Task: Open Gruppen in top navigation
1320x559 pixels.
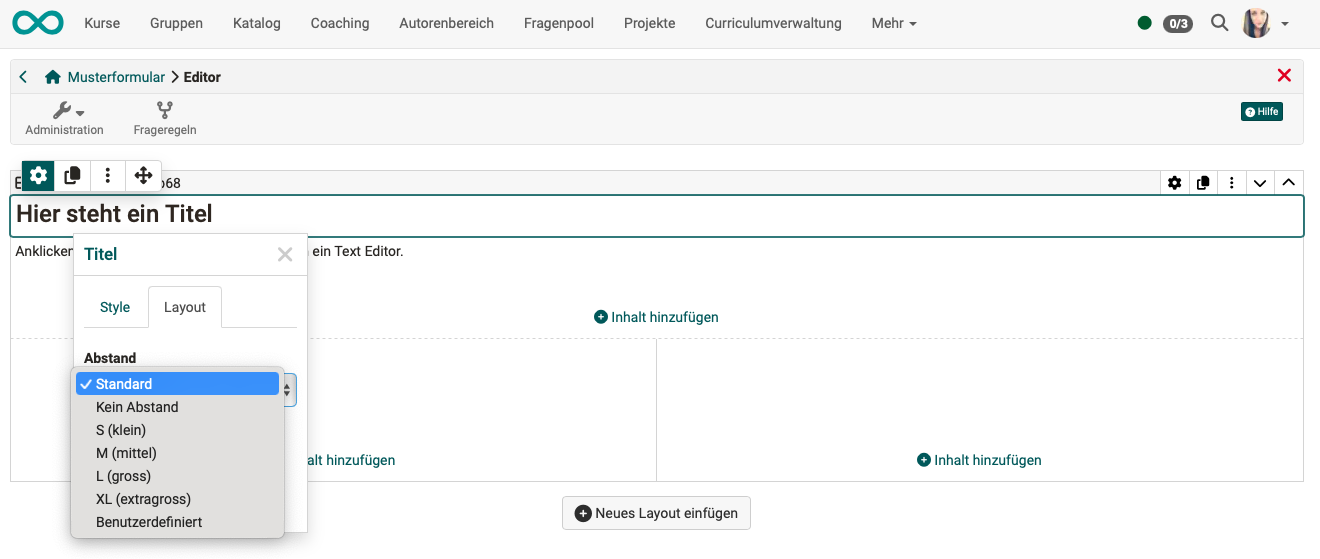Action: click(176, 23)
